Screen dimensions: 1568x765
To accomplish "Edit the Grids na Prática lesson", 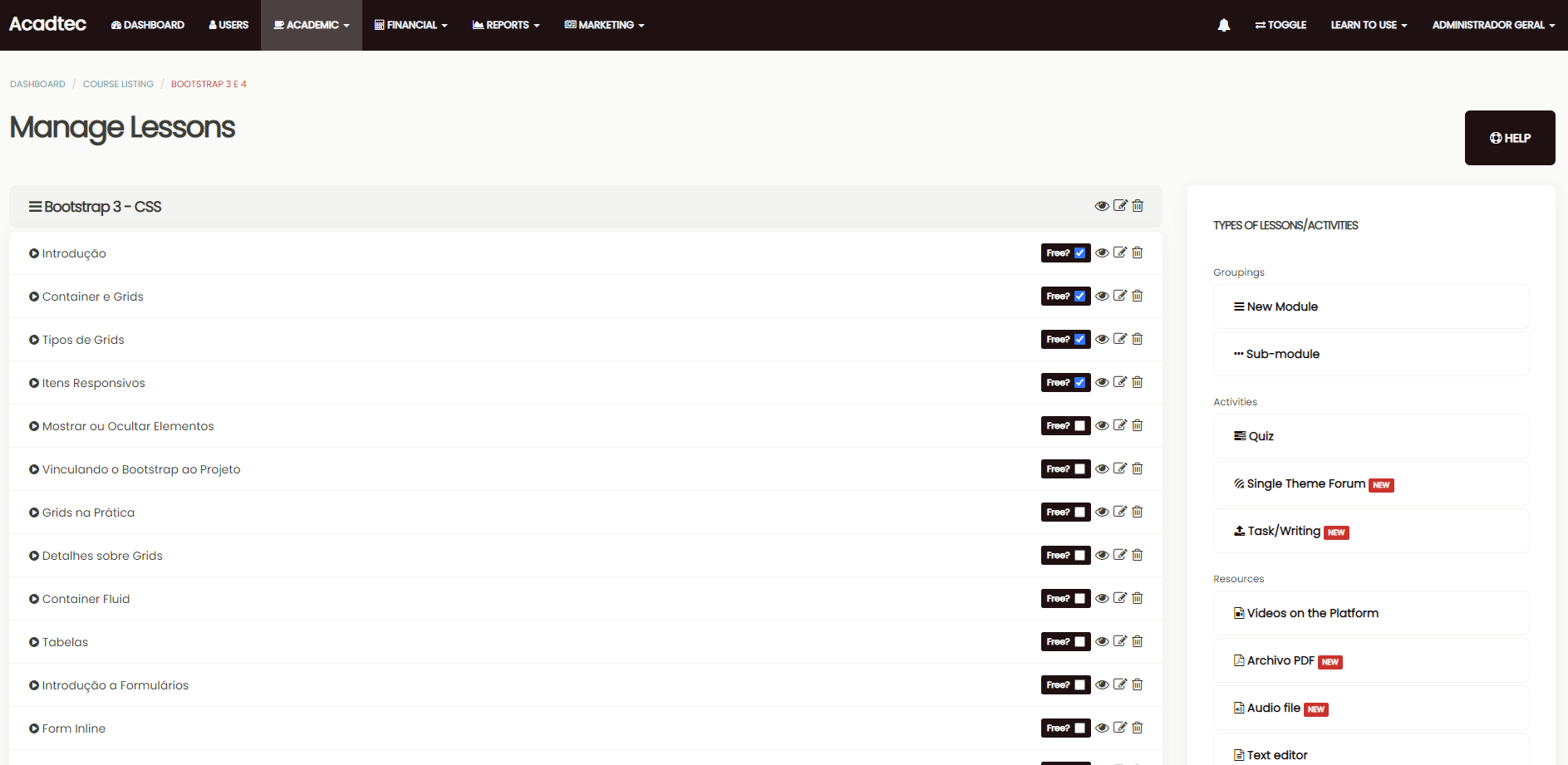I will pyautogui.click(x=1120, y=512).
